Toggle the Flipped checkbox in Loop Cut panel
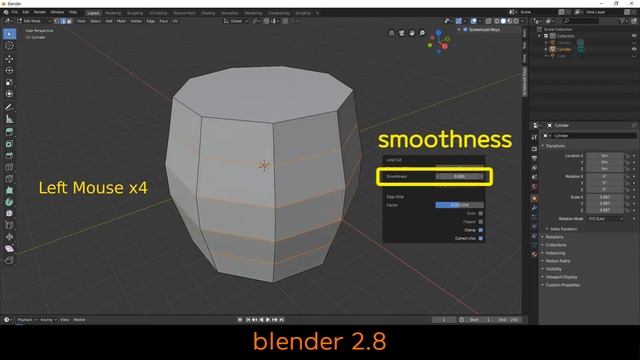This screenshot has height=360, width=640. 480,222
